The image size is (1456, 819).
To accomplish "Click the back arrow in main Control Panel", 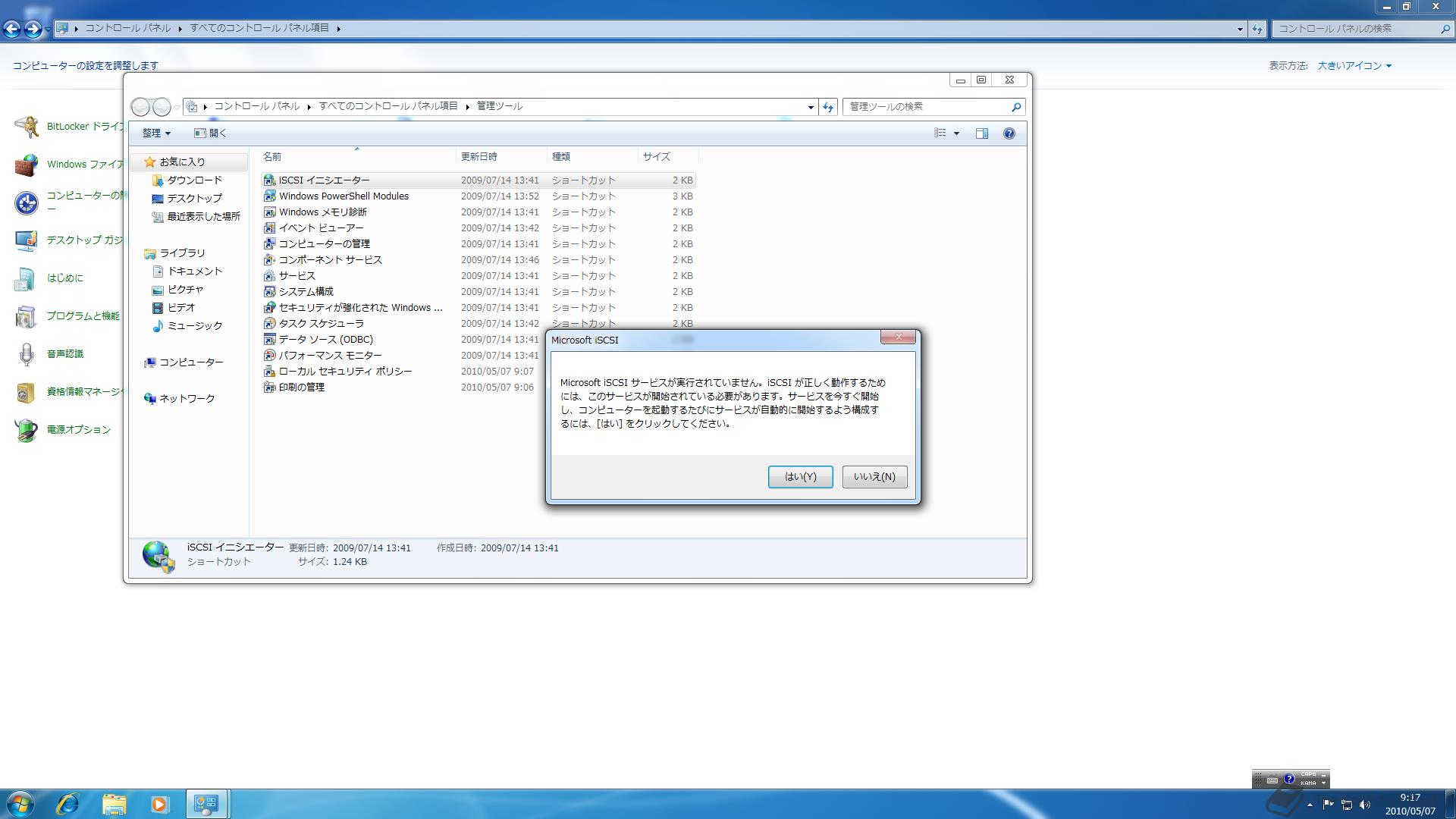I will coord(12,29).
